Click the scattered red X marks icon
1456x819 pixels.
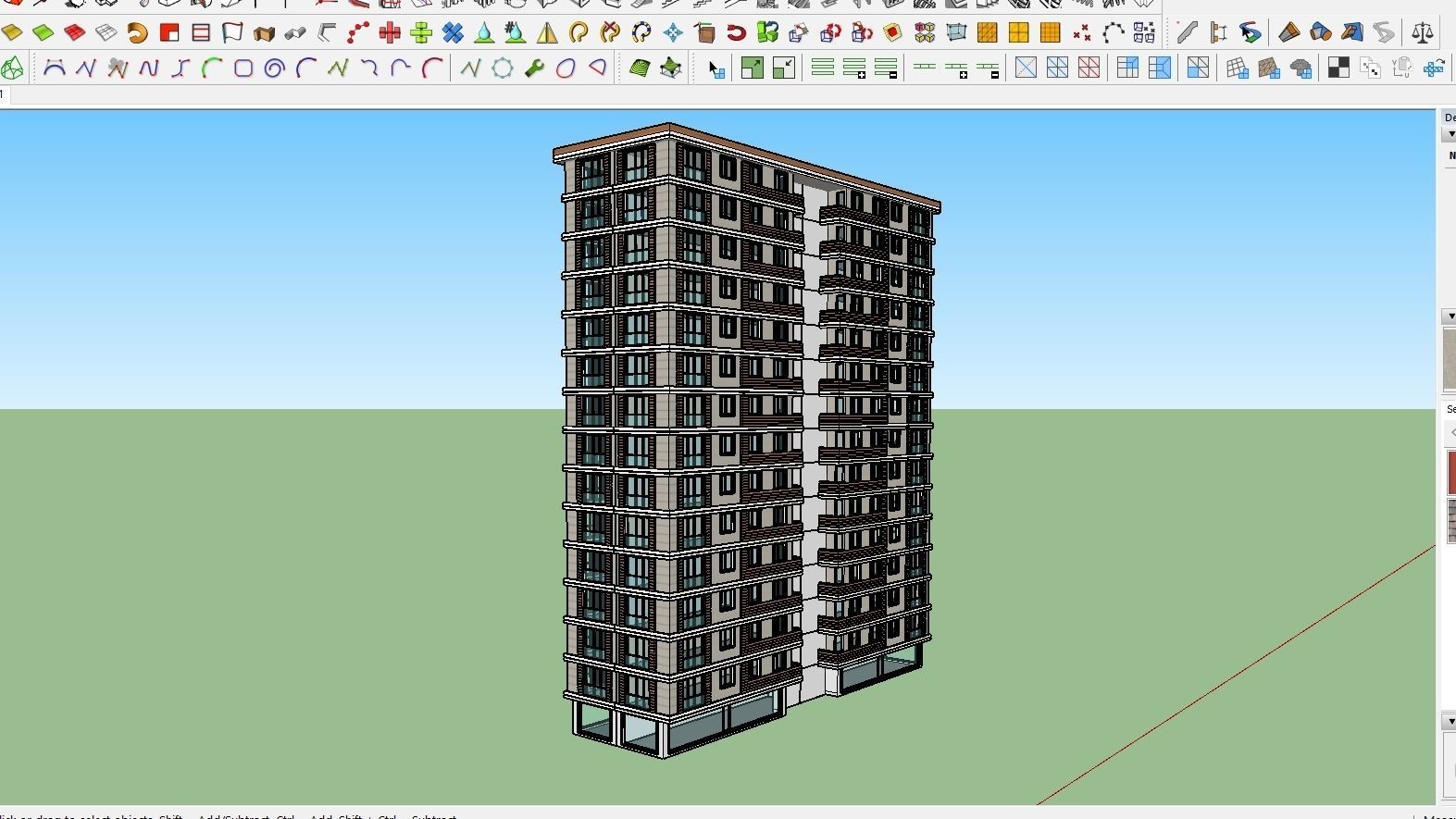point(1082,33)
